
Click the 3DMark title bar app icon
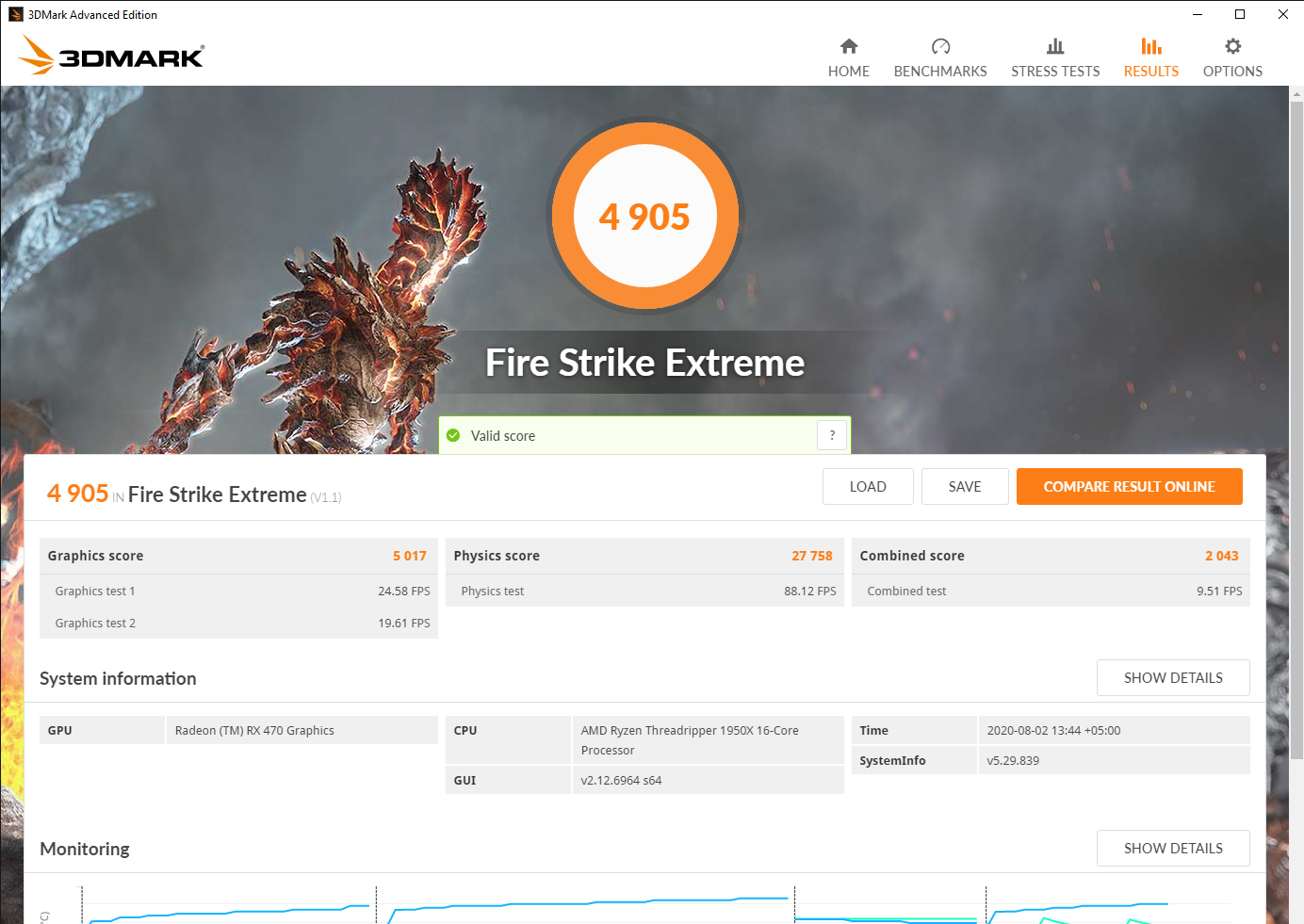[15, 14]
